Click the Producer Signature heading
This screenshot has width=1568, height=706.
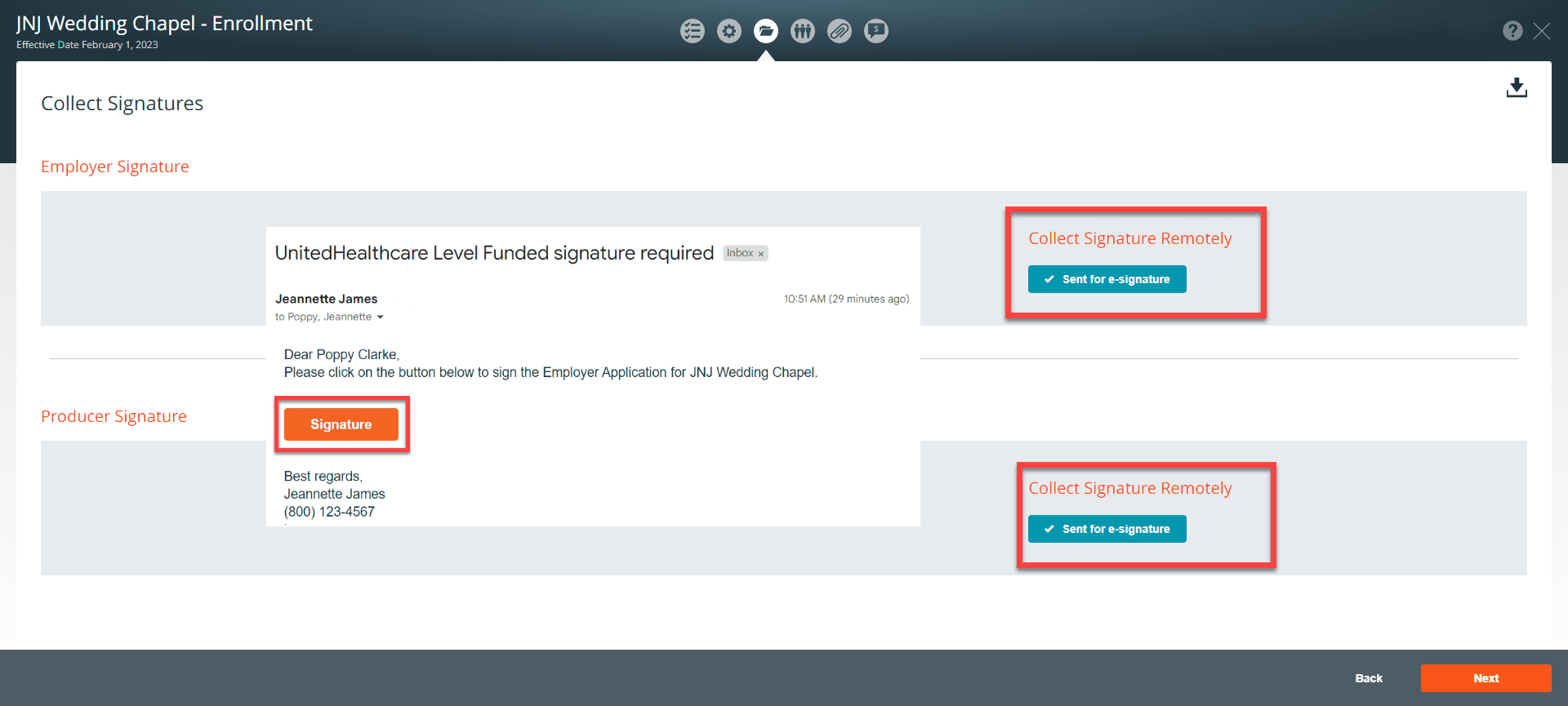(x=114, y=416)
